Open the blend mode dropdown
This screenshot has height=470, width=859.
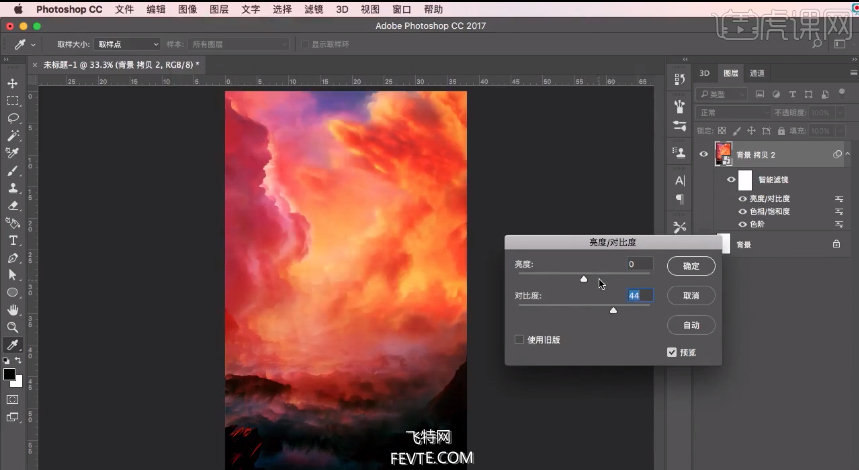click(x=734, y=113)
